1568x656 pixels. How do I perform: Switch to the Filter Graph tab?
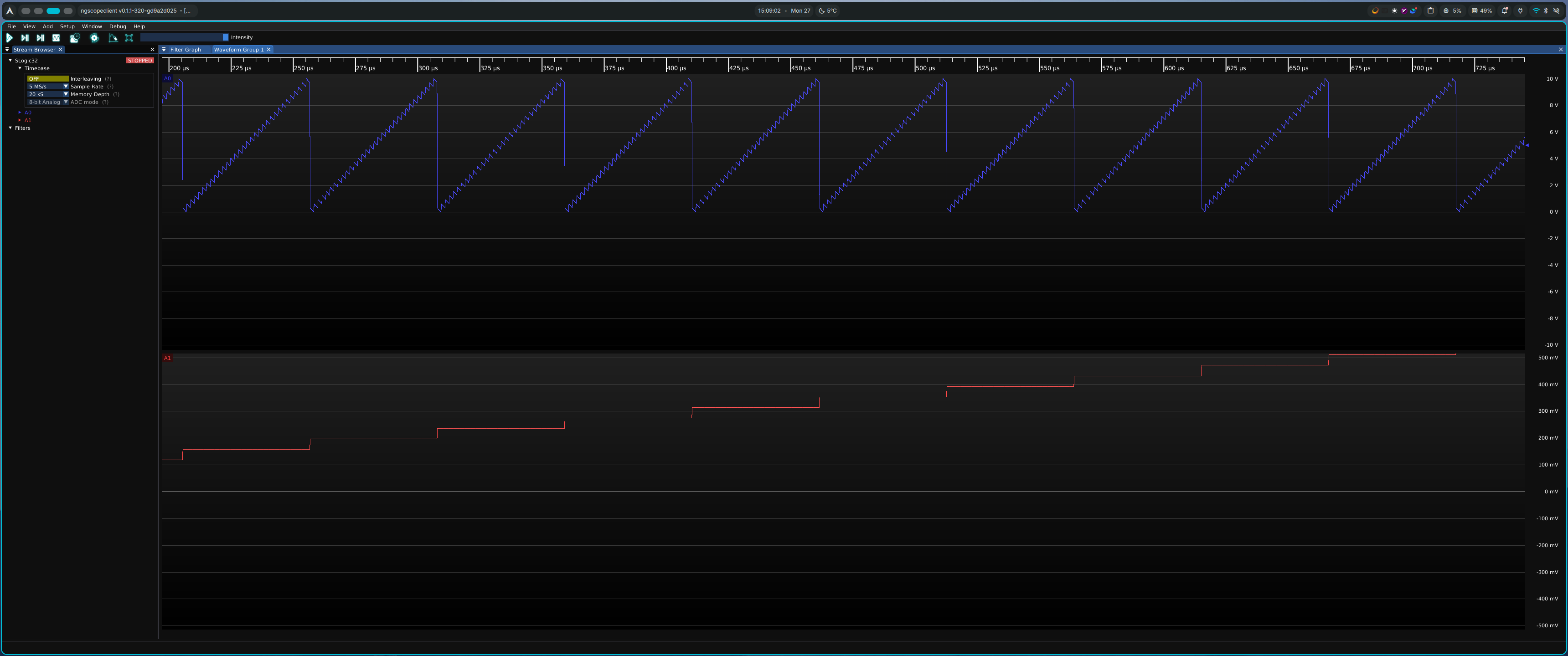185,50
